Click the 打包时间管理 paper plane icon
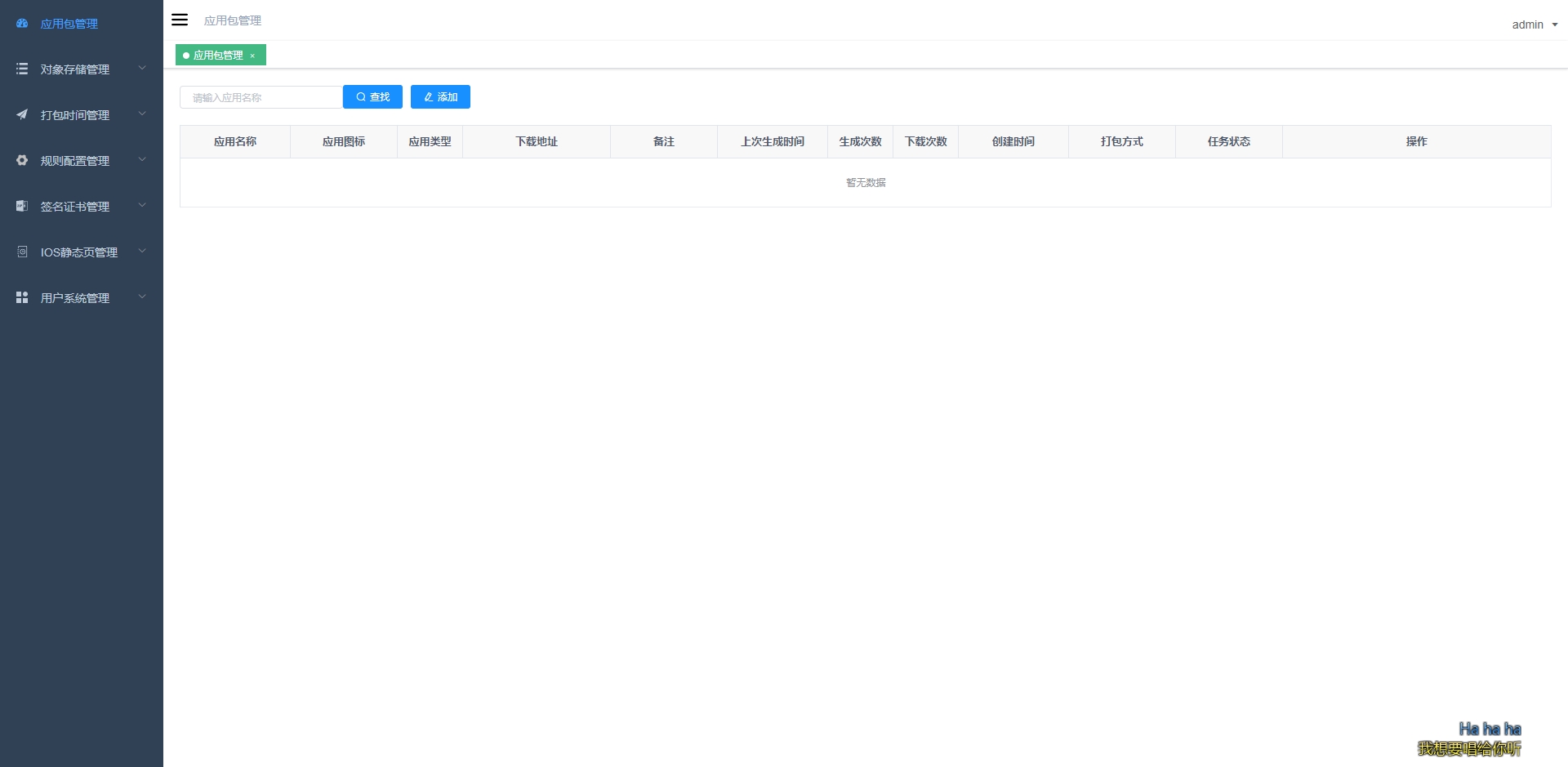 (x=22, y=115)
